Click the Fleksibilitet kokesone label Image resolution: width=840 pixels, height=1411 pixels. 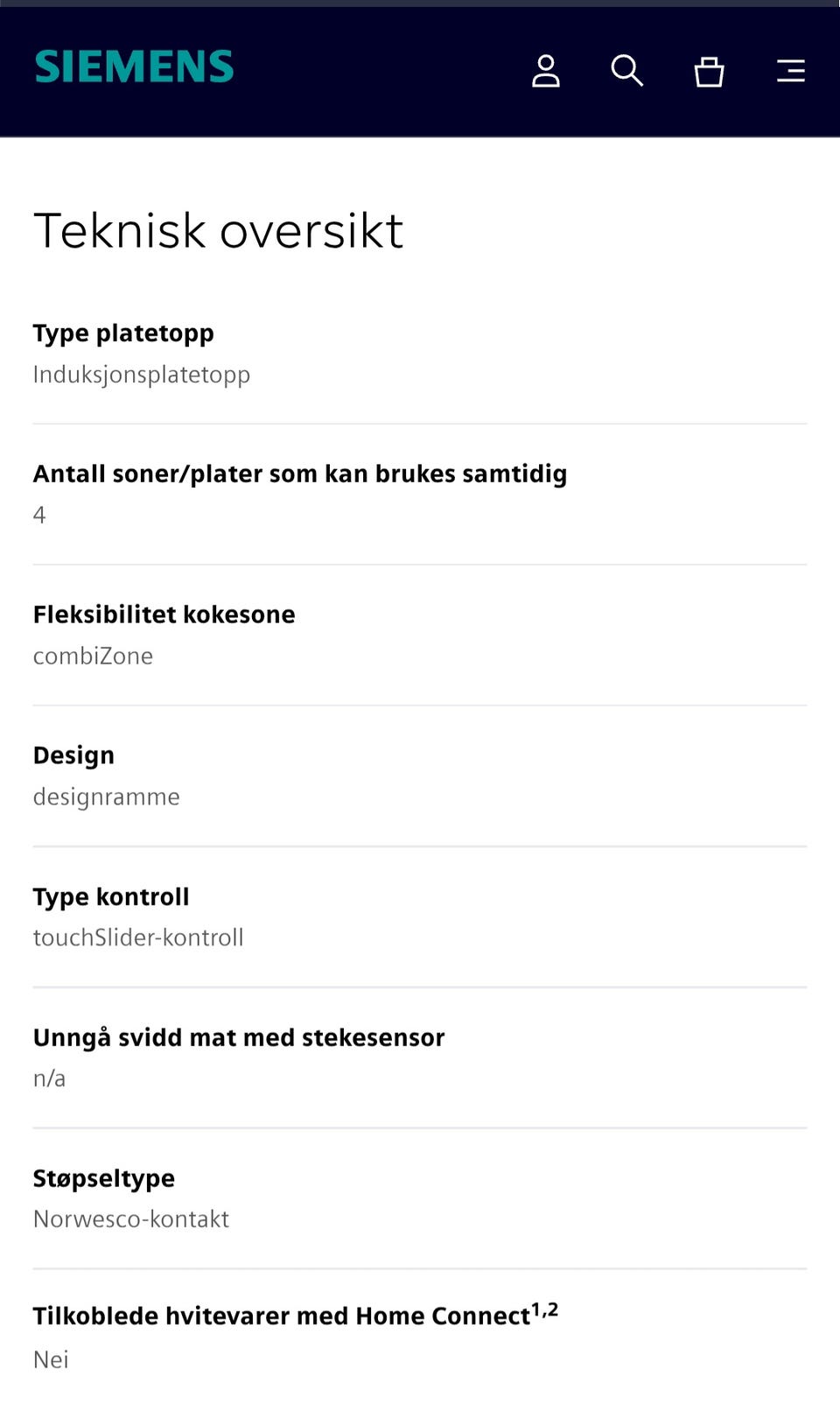click(x=164, y=614)
